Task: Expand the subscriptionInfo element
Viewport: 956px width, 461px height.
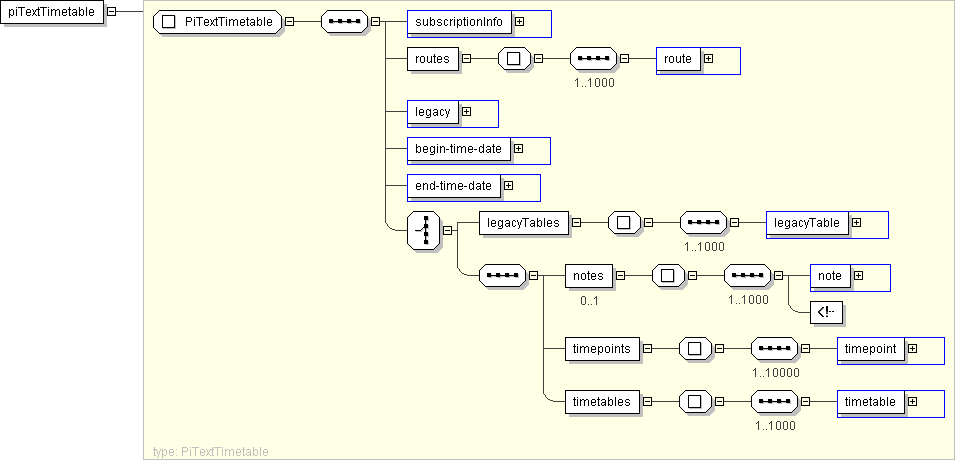Action: 519,22
